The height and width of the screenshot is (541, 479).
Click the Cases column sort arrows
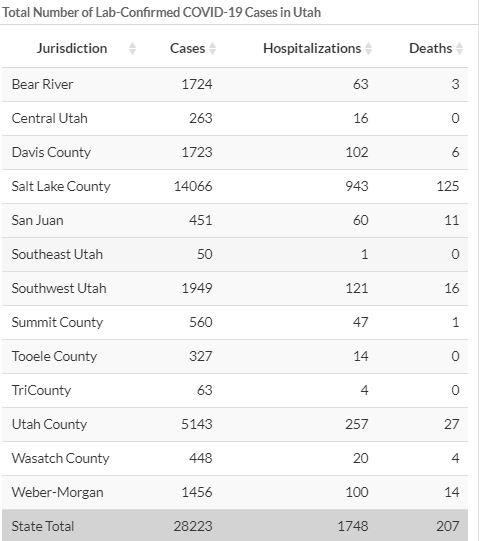point(213,49)
